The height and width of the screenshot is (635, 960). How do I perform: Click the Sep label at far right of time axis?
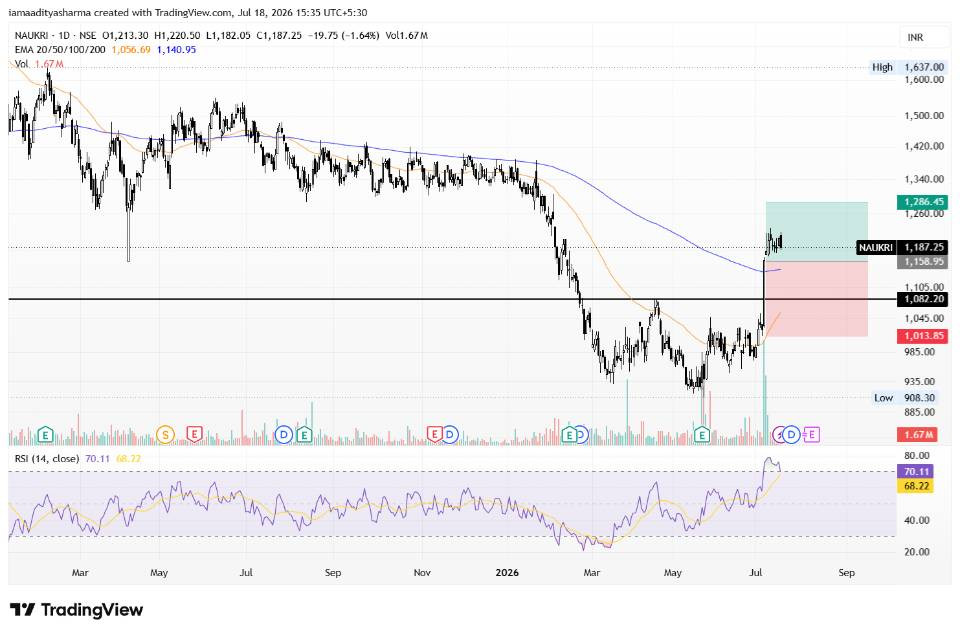[x=846, y=573]
